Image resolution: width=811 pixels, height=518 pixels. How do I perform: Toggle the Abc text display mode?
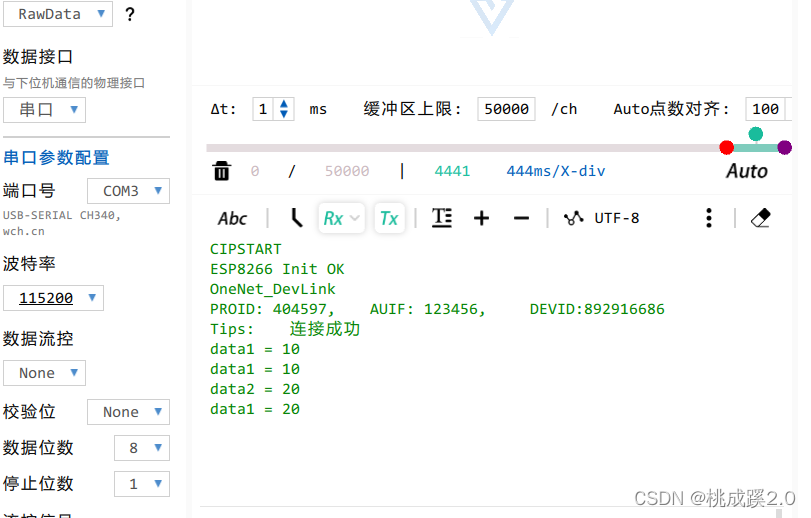coord(232,218)
